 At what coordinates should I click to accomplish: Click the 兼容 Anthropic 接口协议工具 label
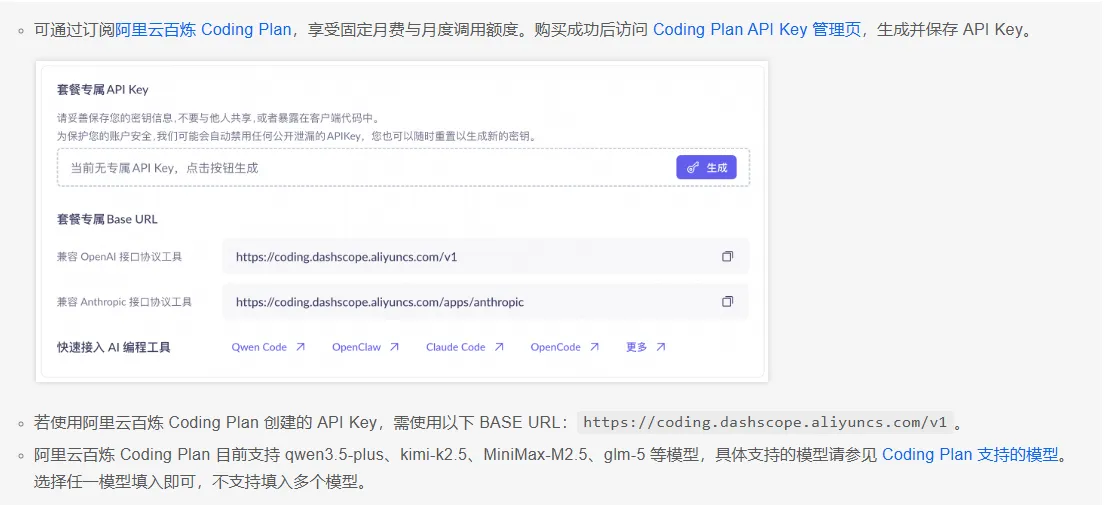click(124, 302)
